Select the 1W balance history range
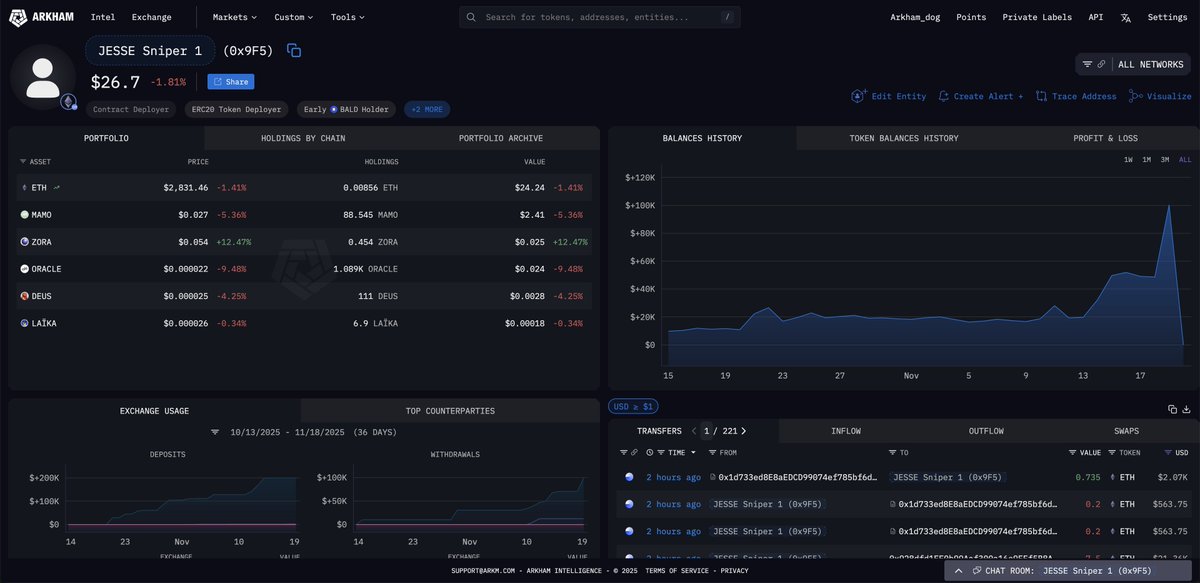Viewport: 1200px width, 583px height. coord(1128,160)
